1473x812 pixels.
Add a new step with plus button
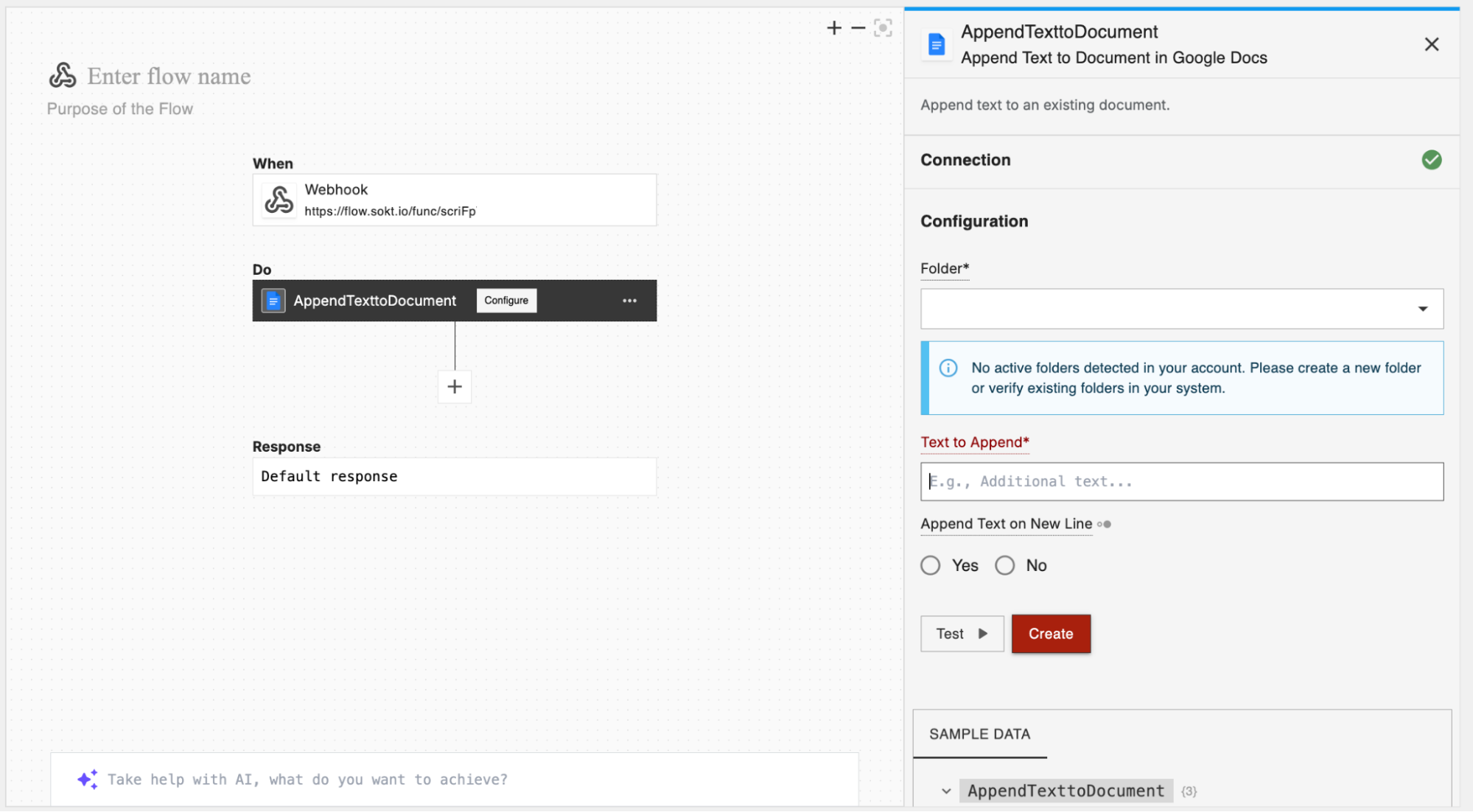point(455,387)
